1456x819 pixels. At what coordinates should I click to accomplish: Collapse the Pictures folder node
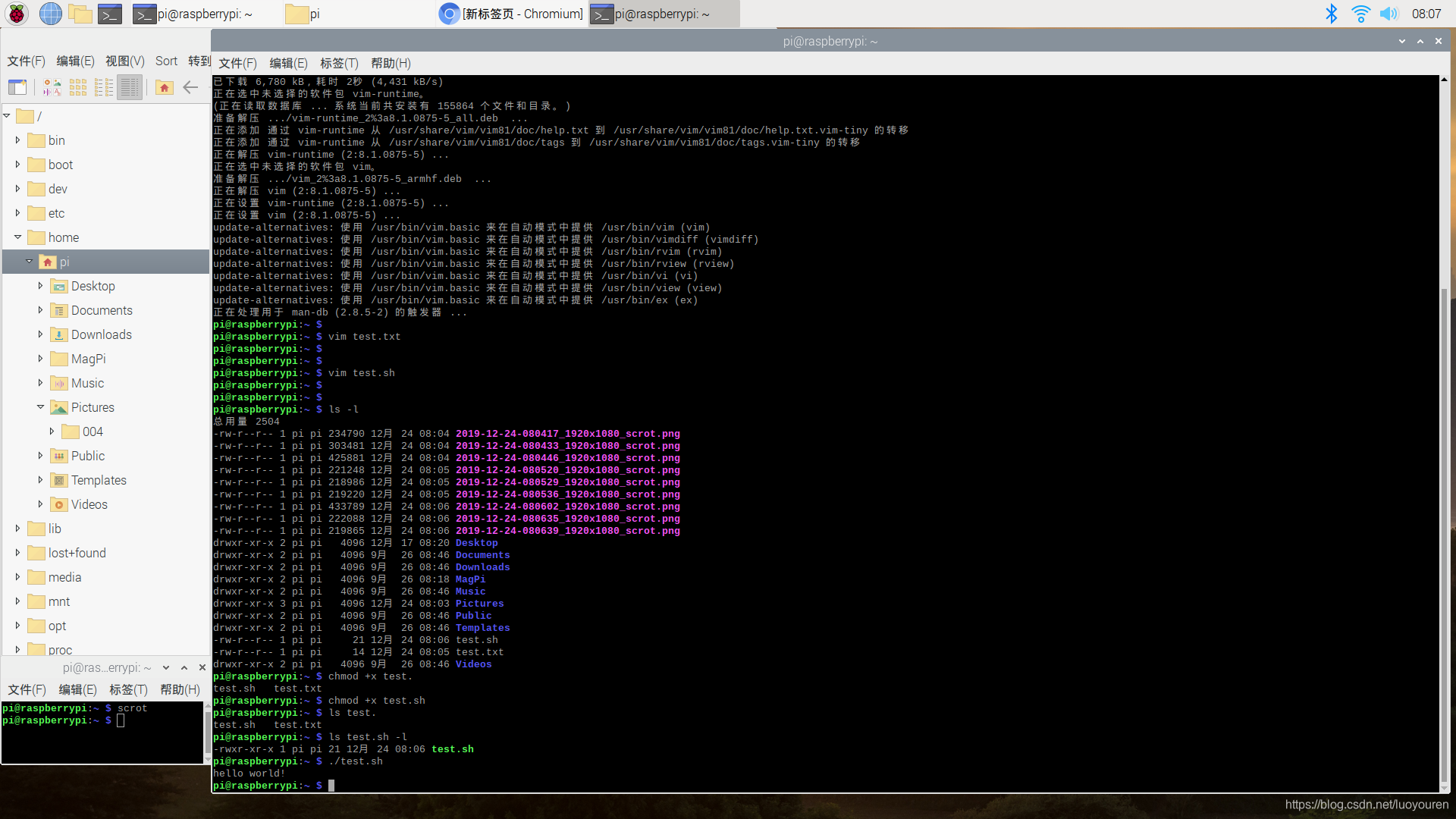click(x=40, y=407)
